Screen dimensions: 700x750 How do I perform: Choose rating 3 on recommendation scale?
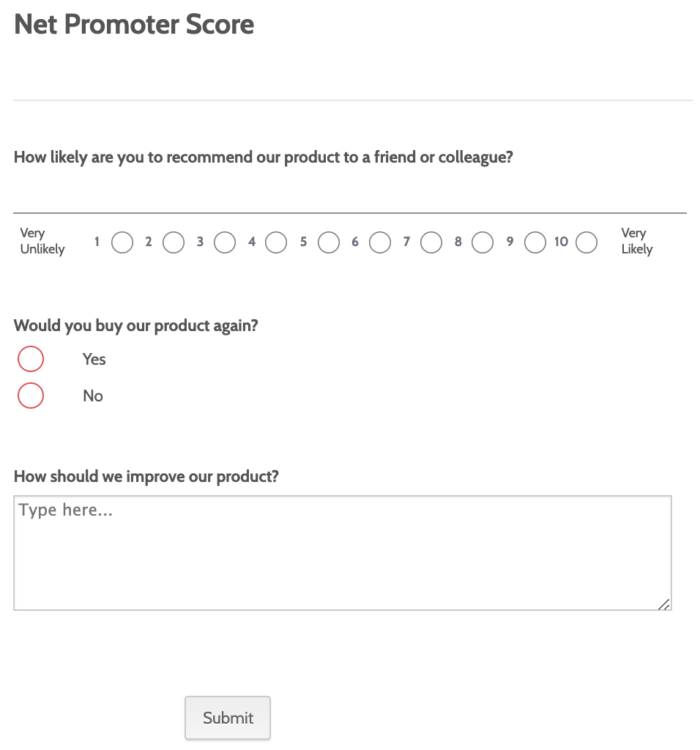coord(225,242)
